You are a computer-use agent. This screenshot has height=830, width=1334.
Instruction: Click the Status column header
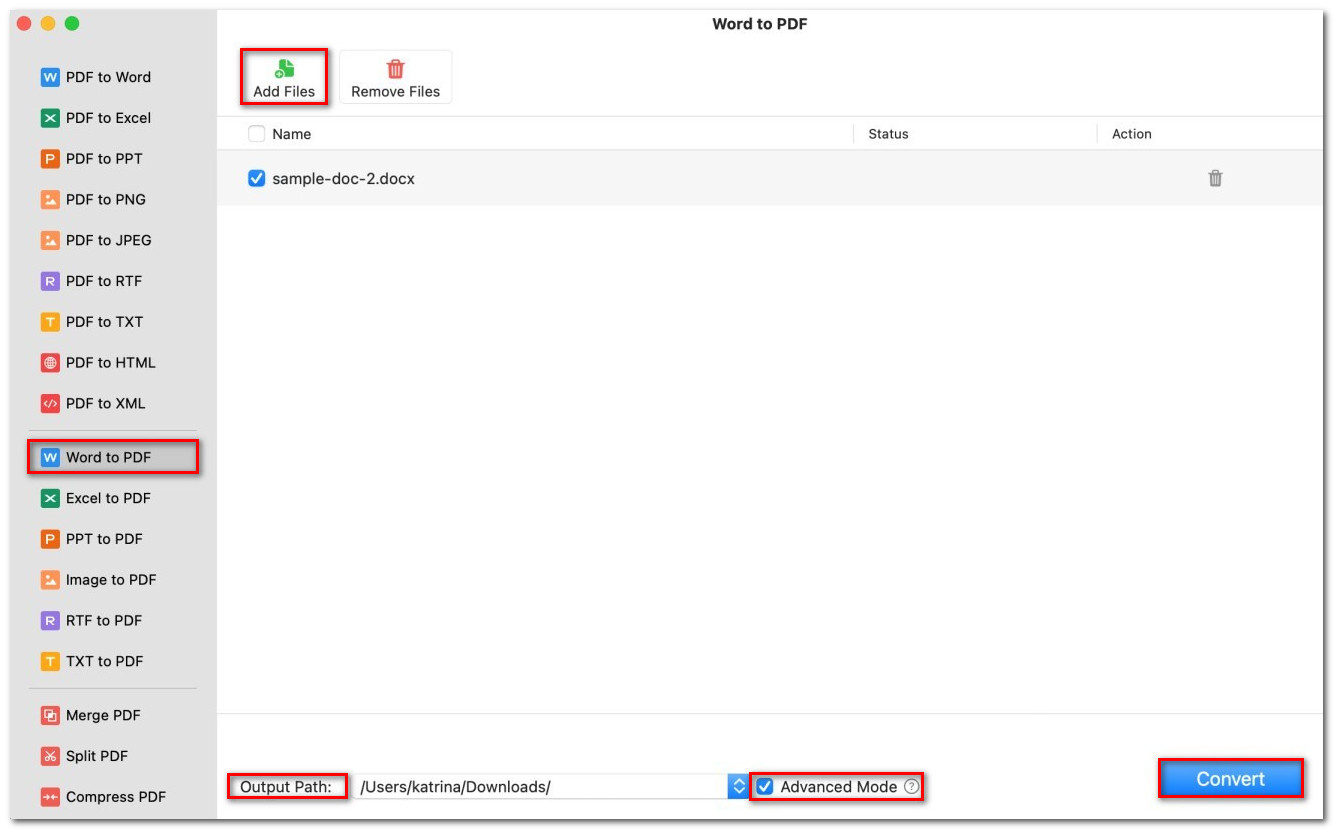[888, 134]
